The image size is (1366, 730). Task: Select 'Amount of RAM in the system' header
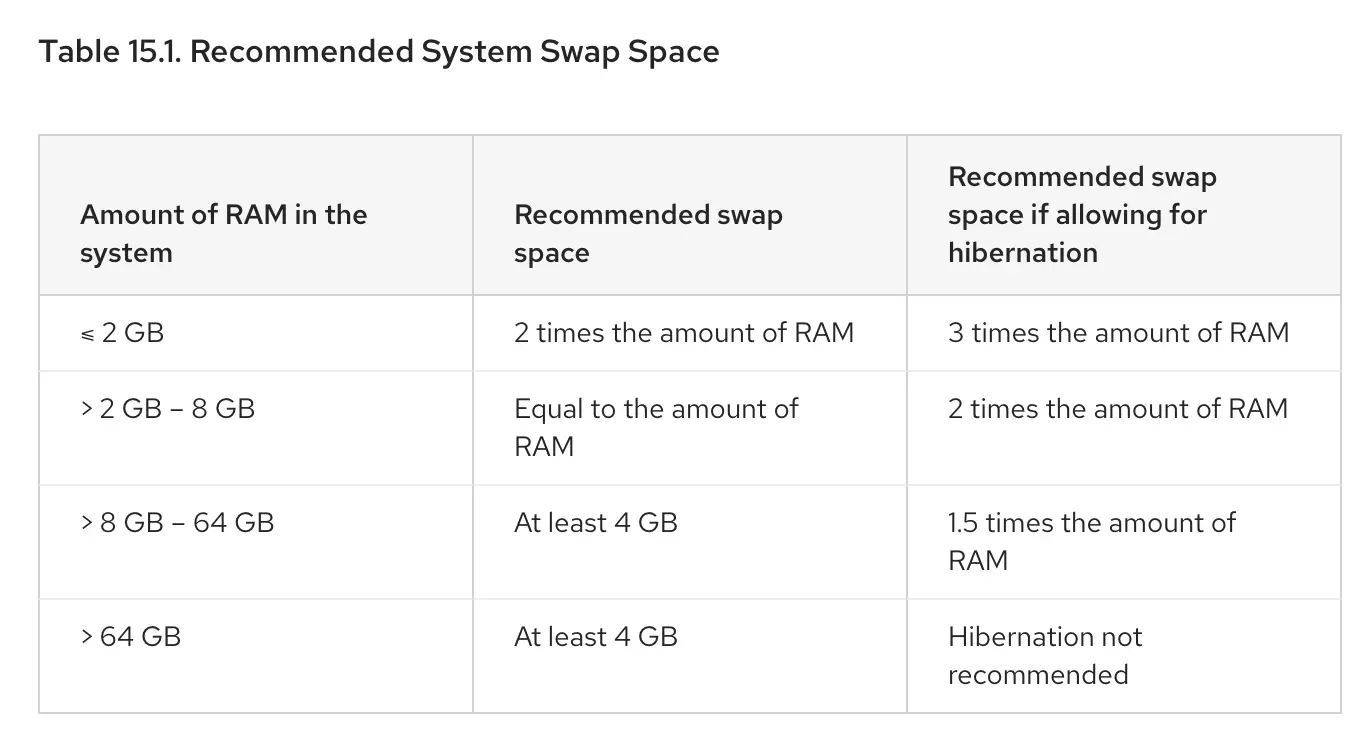223,233
